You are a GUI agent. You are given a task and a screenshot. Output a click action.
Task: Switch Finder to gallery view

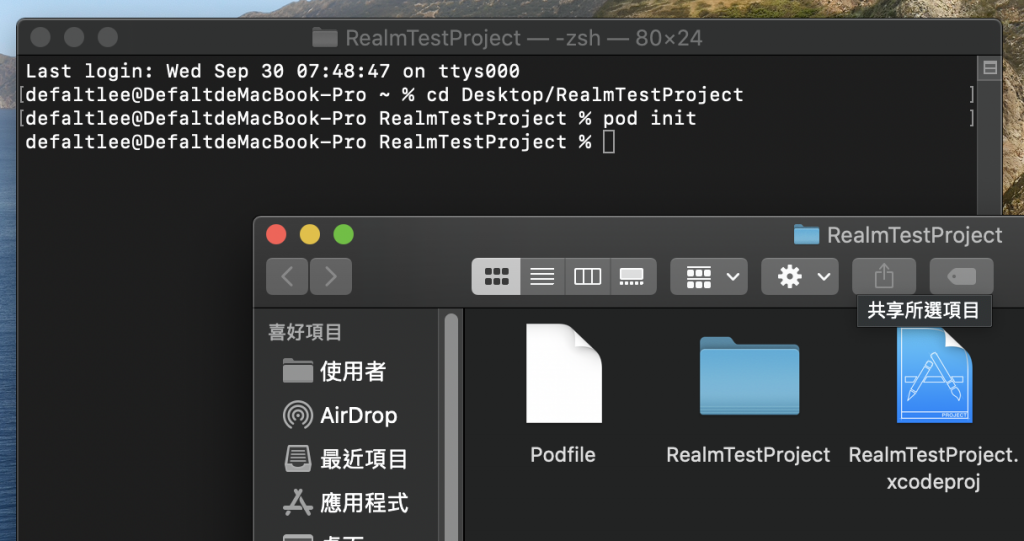click(633, 276)
